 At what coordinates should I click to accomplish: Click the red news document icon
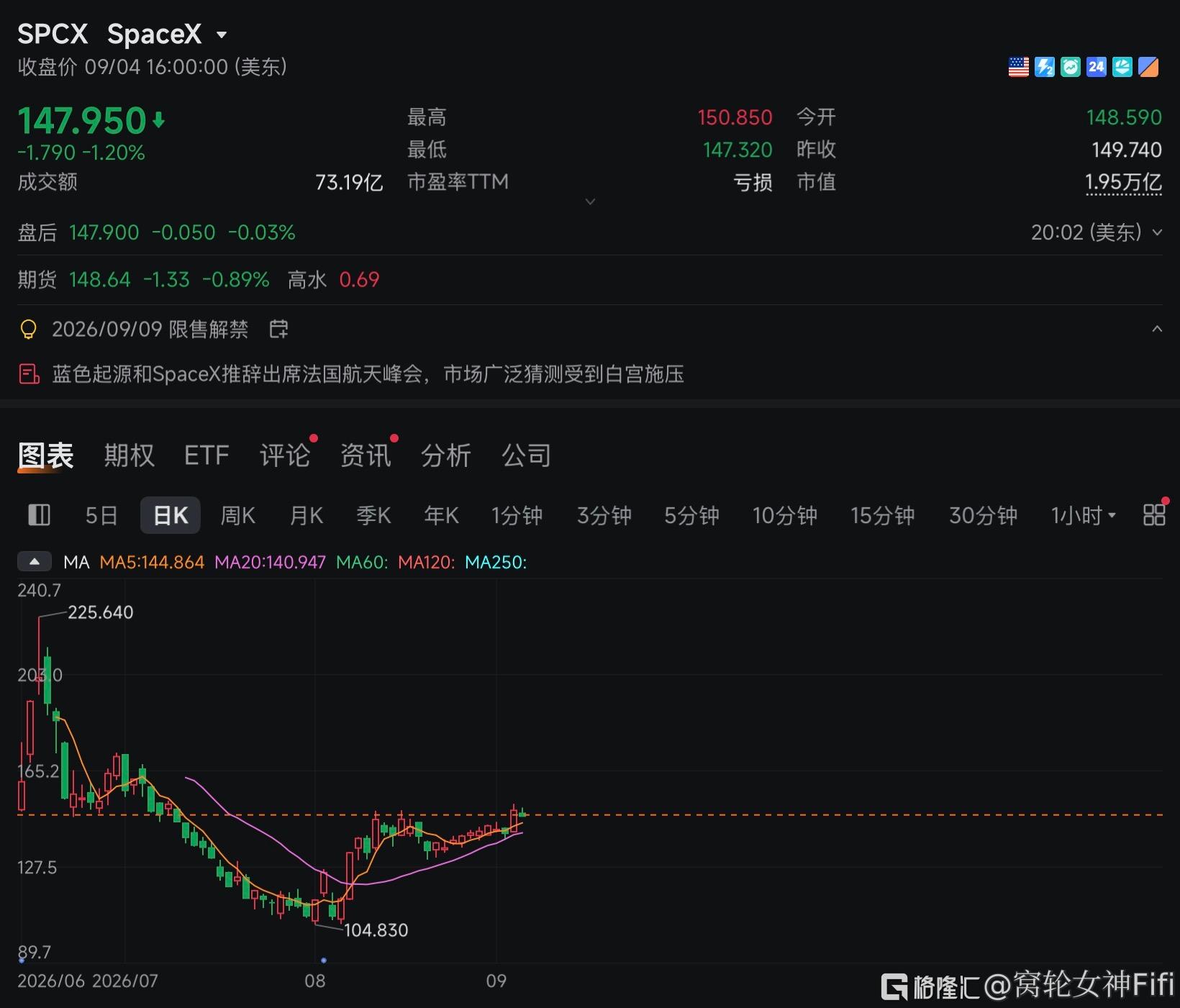pyautogui.click(x=29, y=374)
